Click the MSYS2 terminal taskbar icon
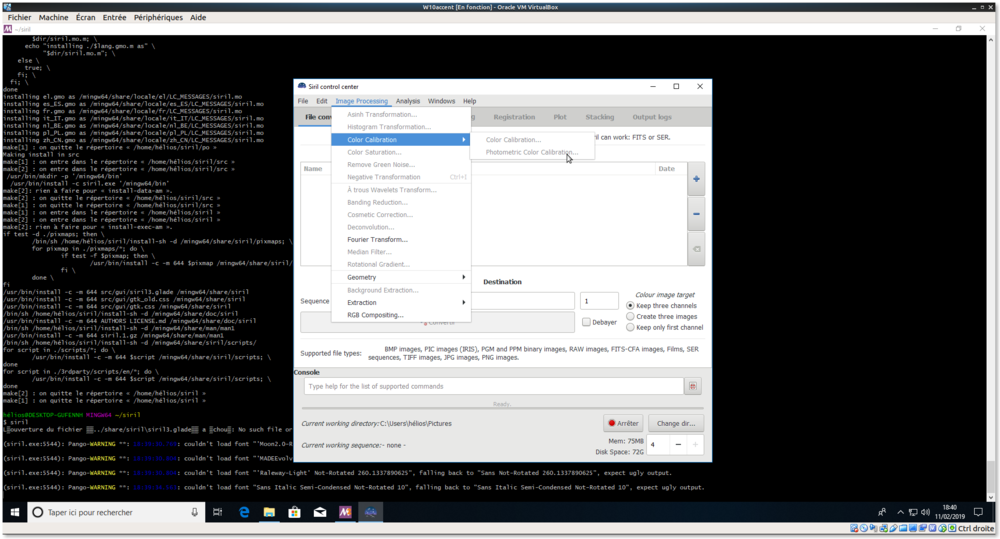Image resolution: width=1000 pixels, height=539 pixels. pos(345,512)
